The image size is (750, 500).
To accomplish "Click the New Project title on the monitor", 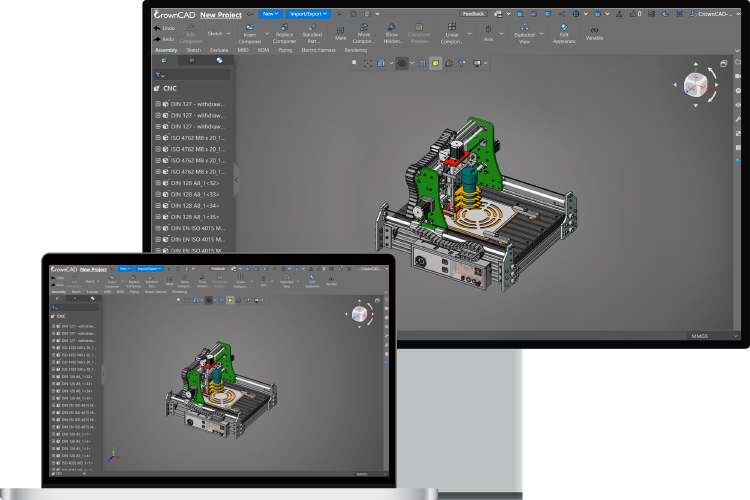I will coord(221,15).
